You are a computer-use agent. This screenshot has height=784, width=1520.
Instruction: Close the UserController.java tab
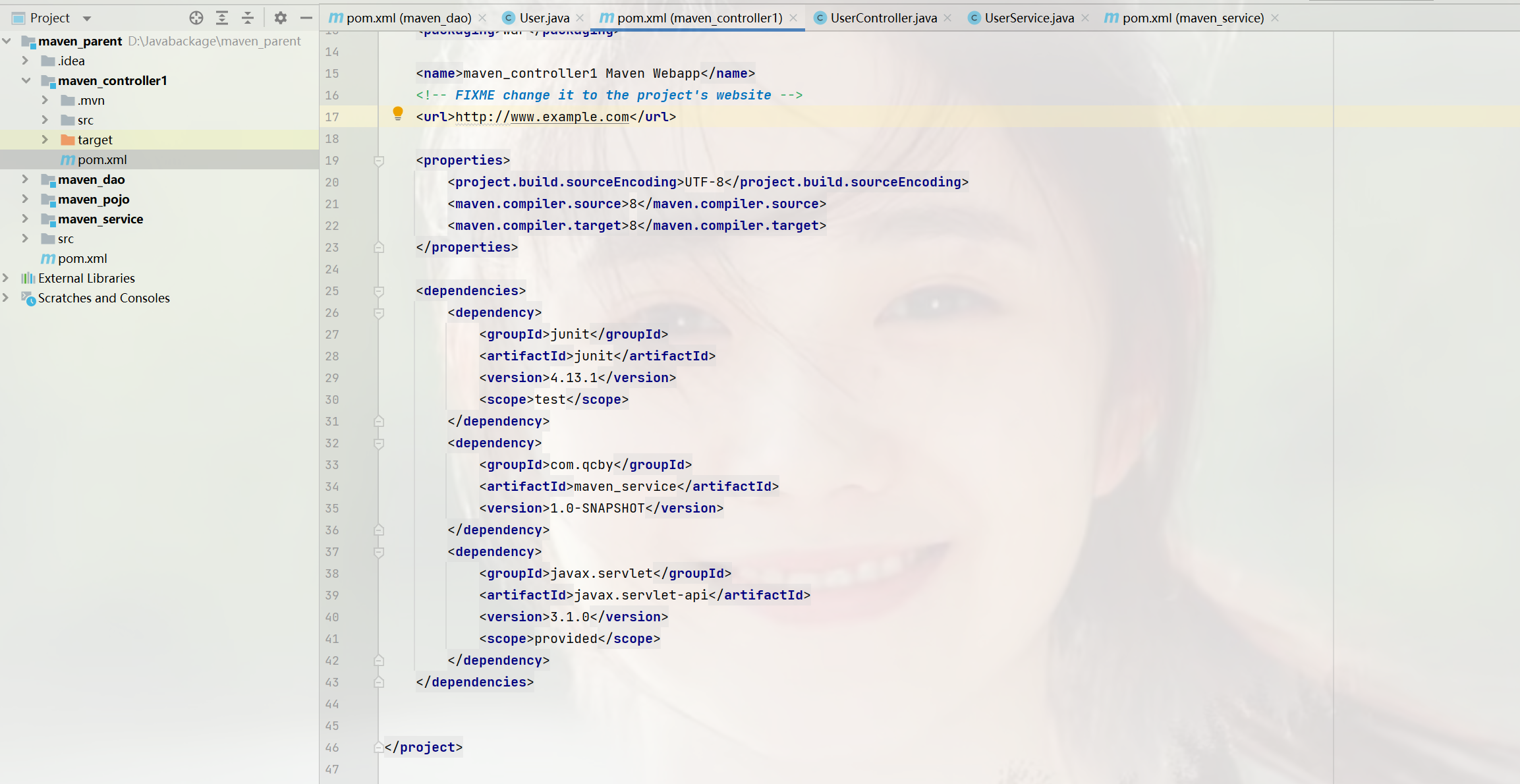coord(947,18)
